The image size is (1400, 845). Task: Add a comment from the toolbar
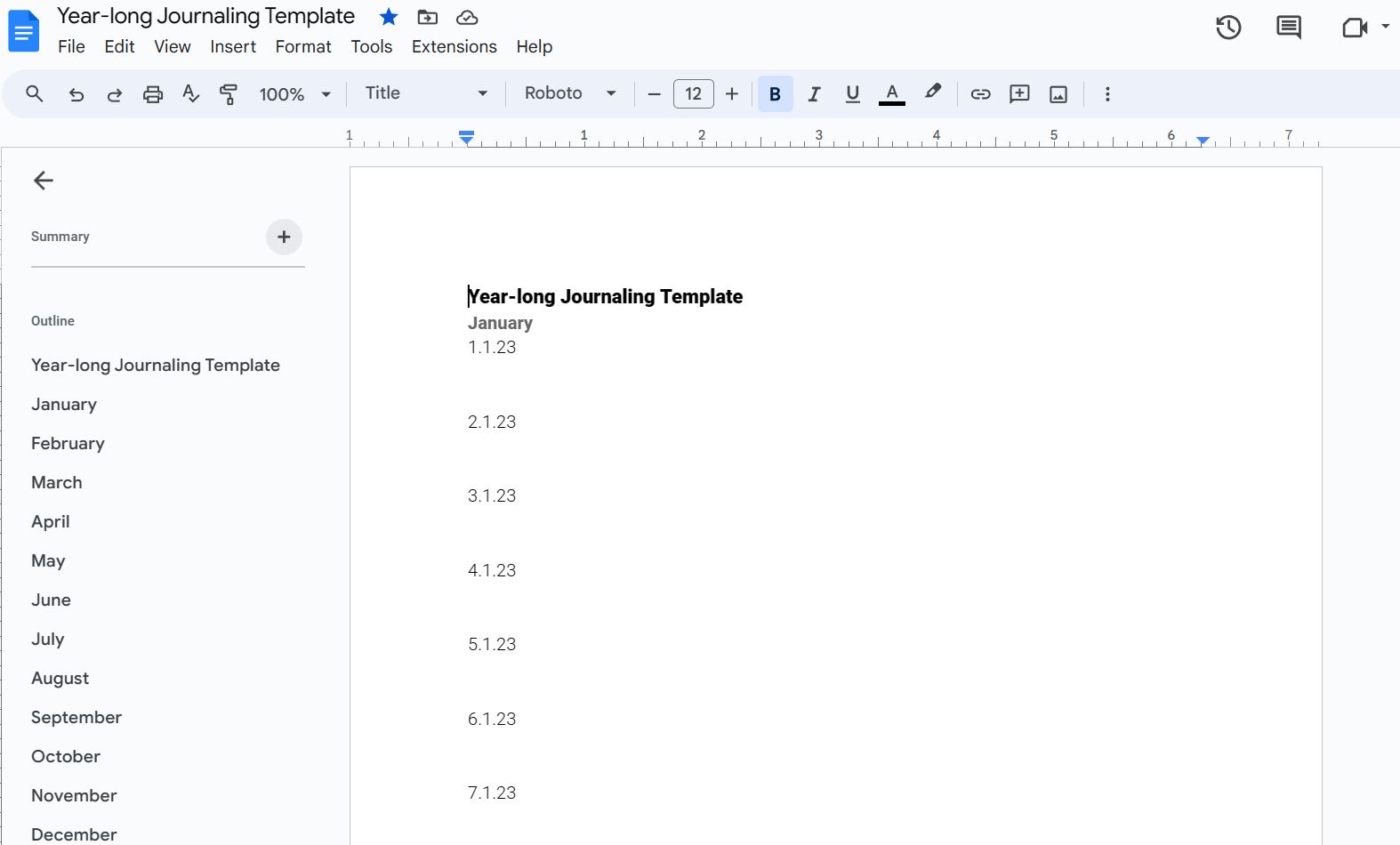click(1019, 94)
